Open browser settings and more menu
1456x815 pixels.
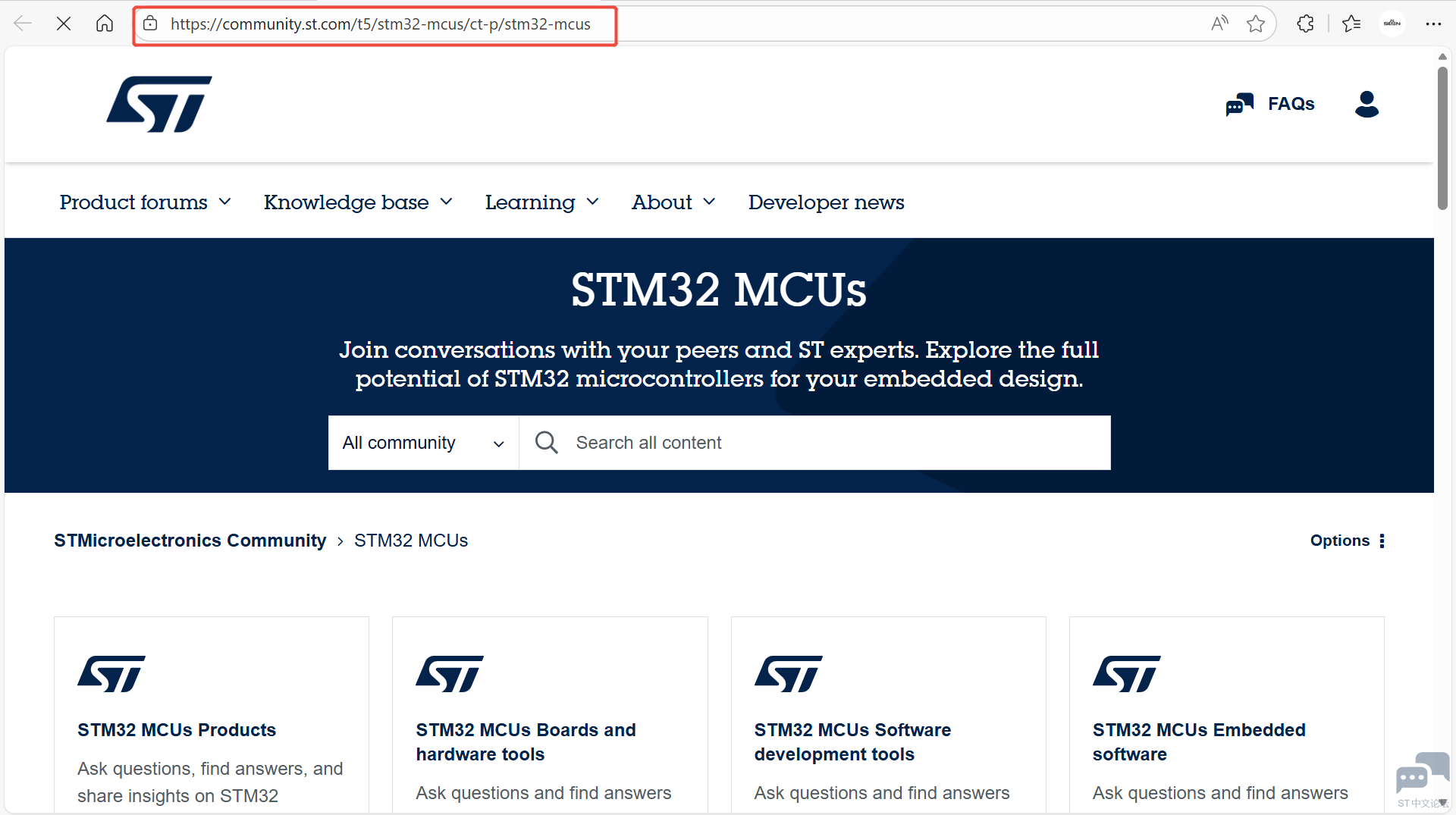(1433, 24)
